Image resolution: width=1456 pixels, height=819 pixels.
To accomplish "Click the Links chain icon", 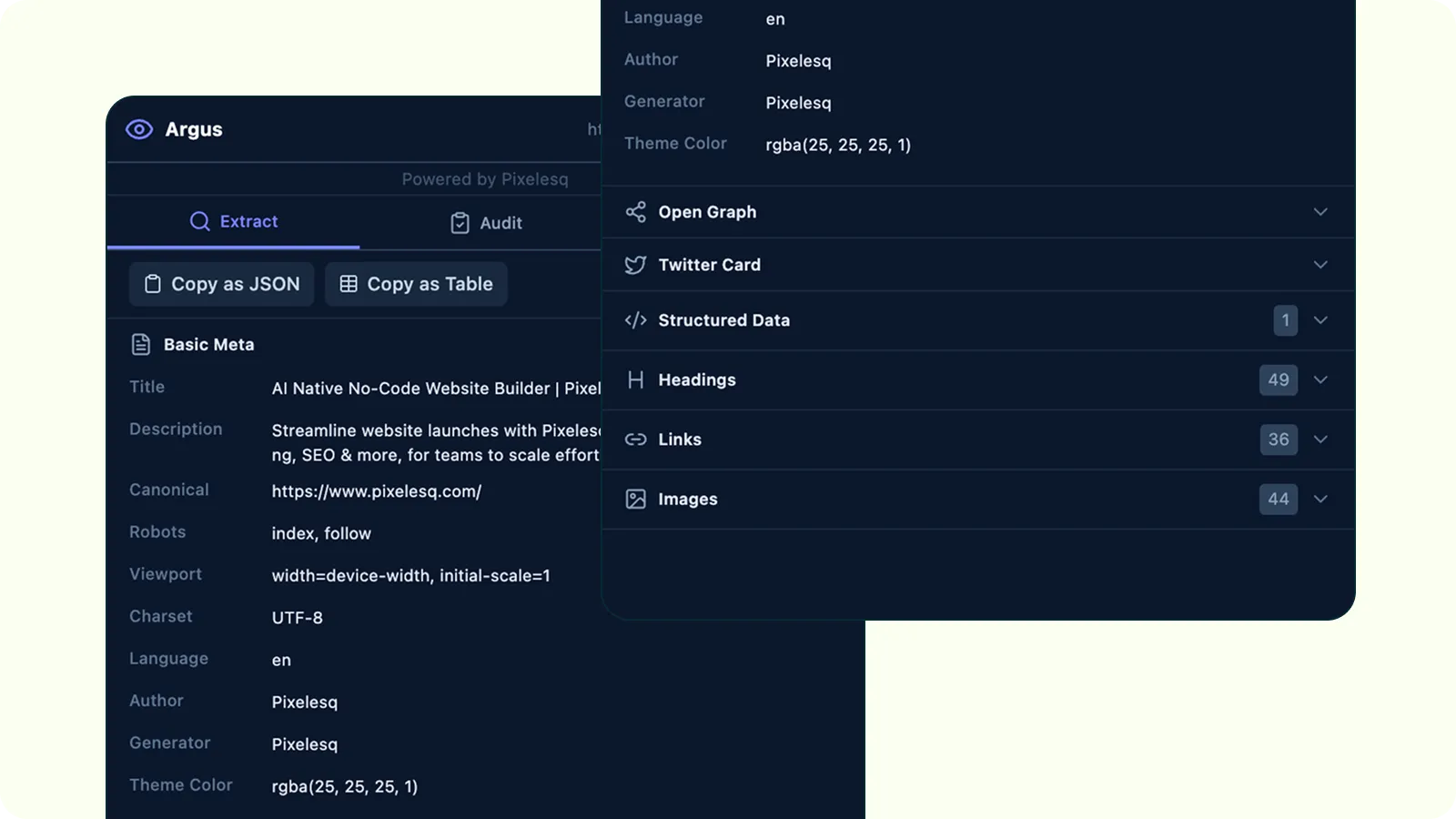I will [x=635, y=440].
